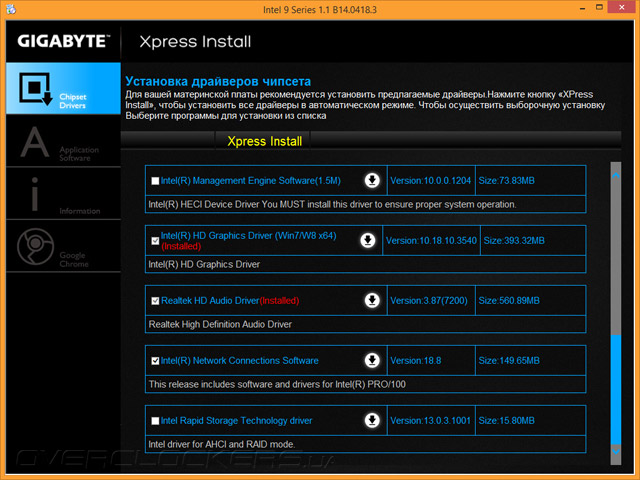Uncheck the Intel HD Graphics Driver checkbox
This screenshot has width=640, height=480.
point(155,241)
